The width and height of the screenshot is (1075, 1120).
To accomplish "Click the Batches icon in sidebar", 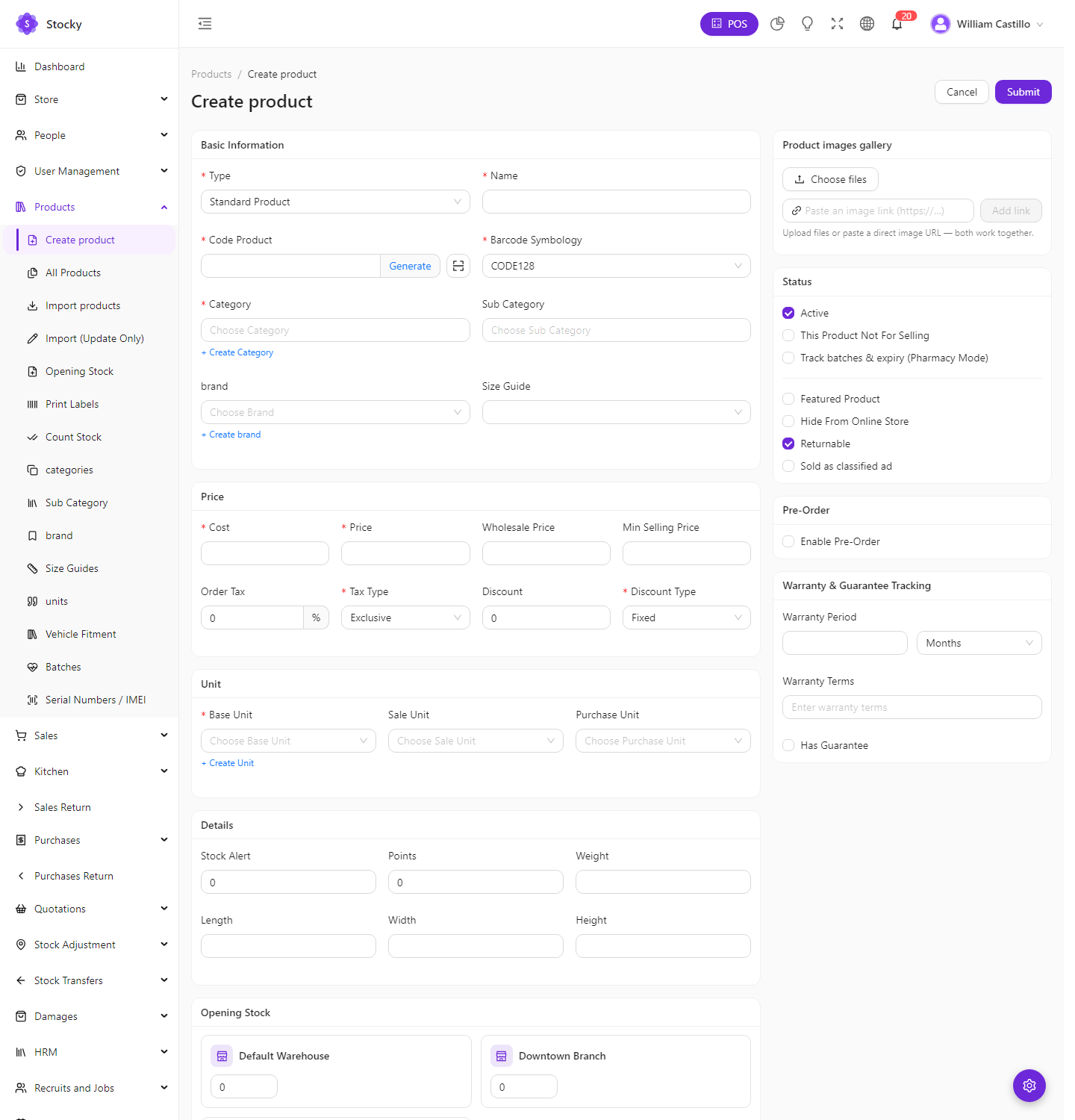I will pyautogui.click(x=32, y=667).
